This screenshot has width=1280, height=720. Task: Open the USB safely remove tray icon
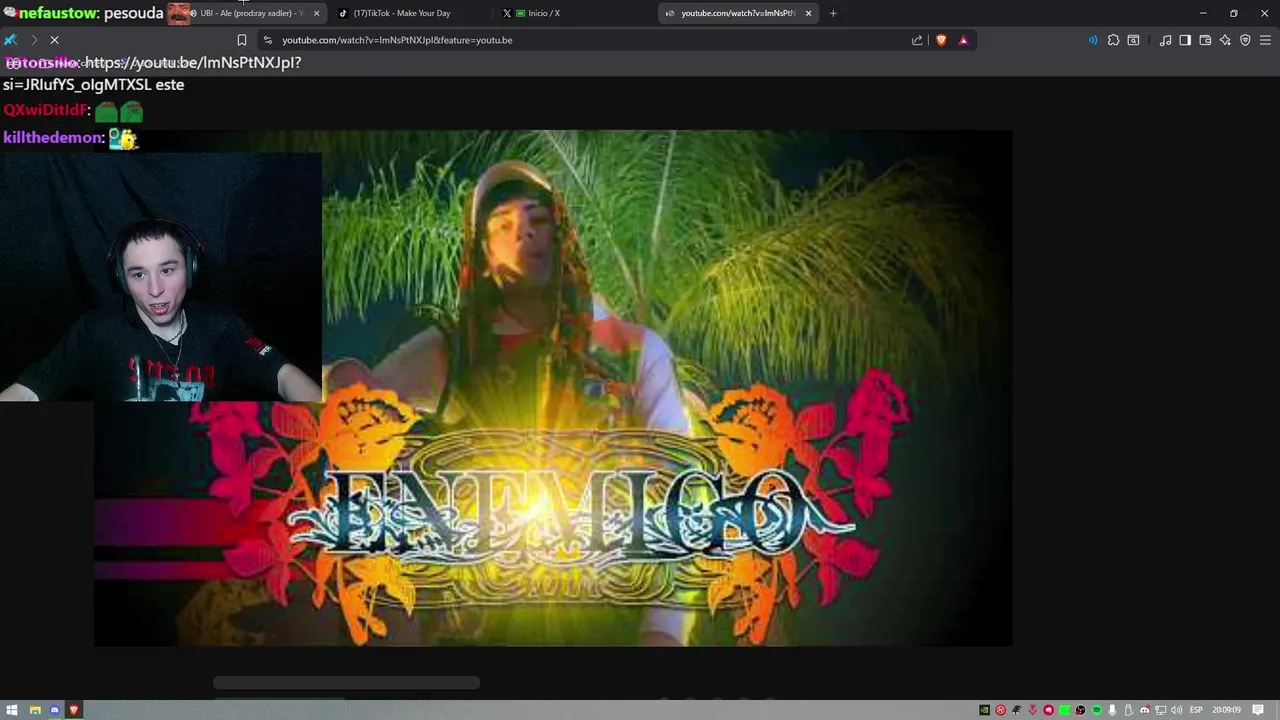click(1128, 710)
